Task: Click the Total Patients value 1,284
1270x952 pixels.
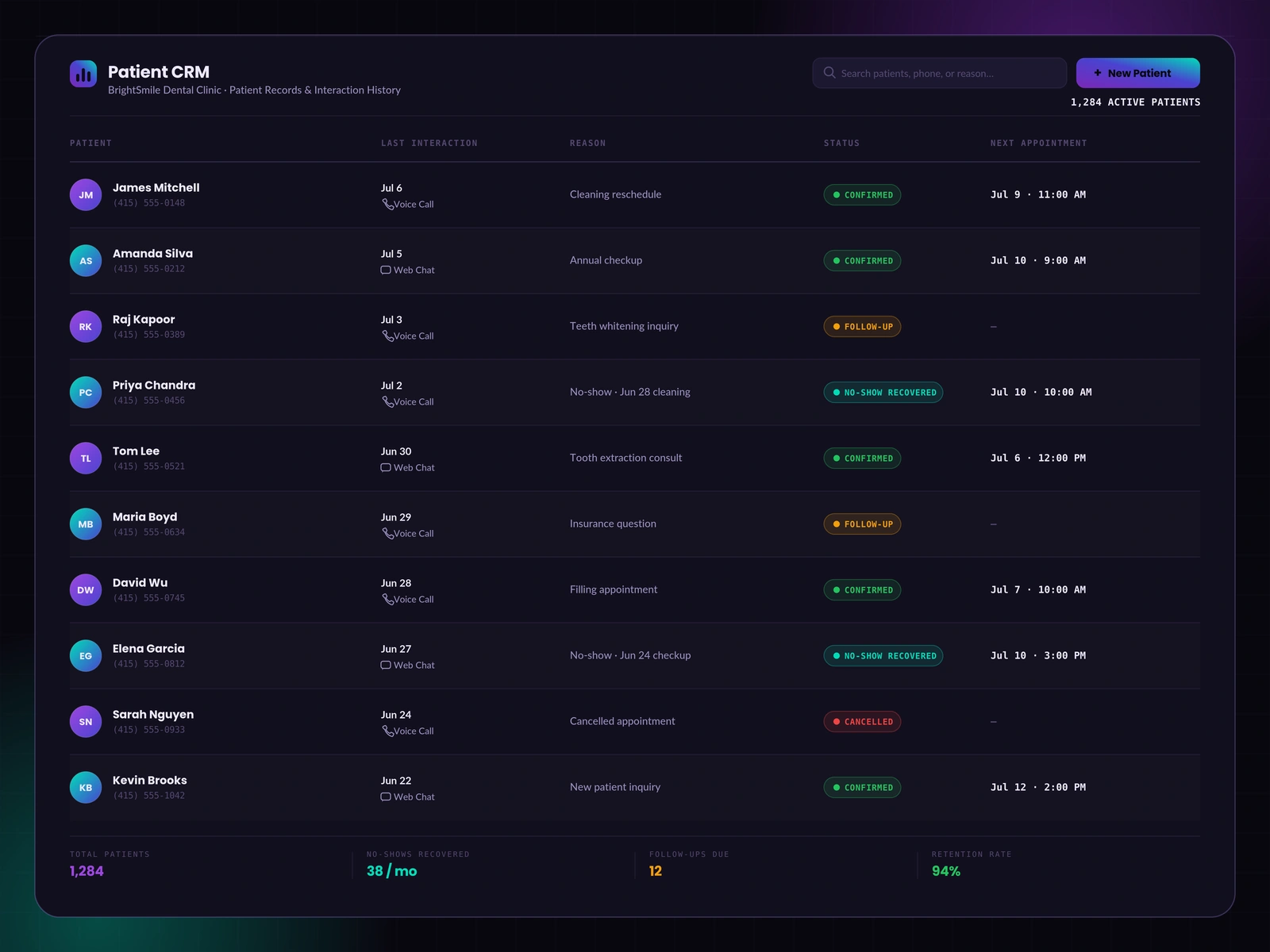Action: pyautogui.click(x=87, y=871)
